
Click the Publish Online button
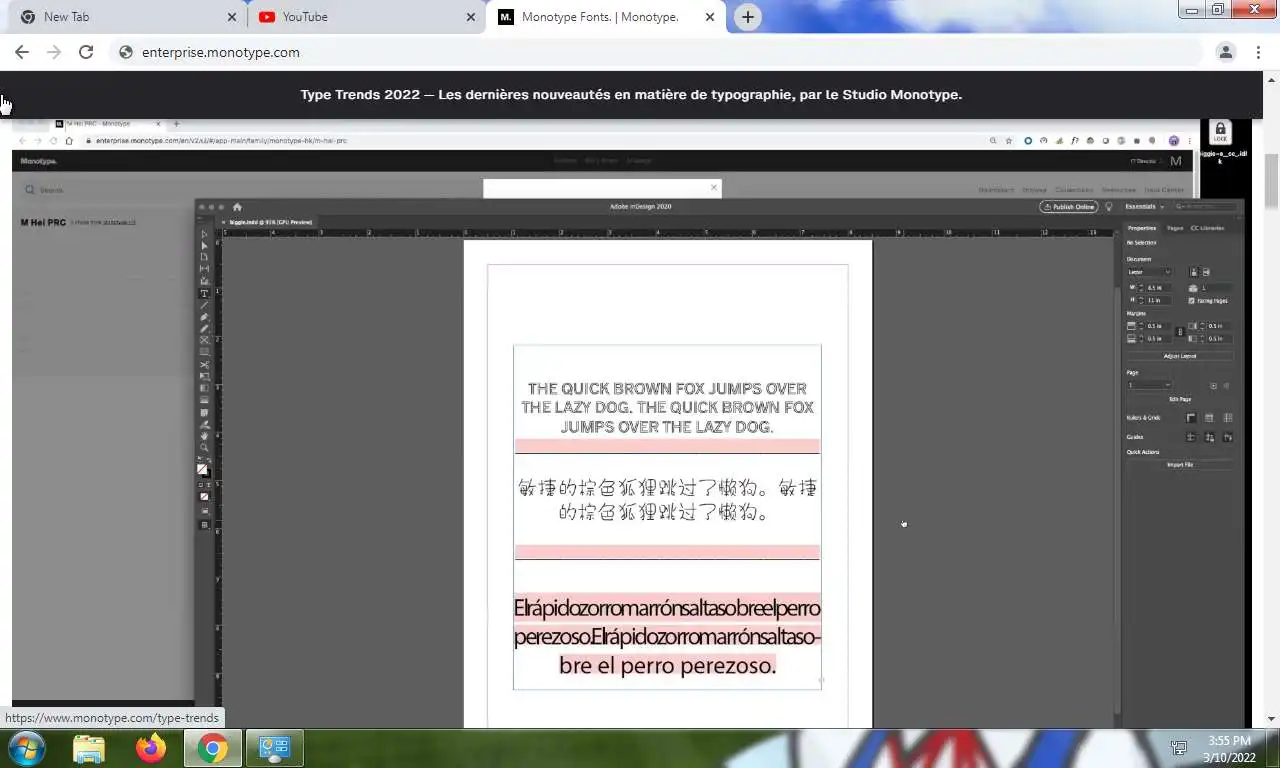coord(1069,207)
